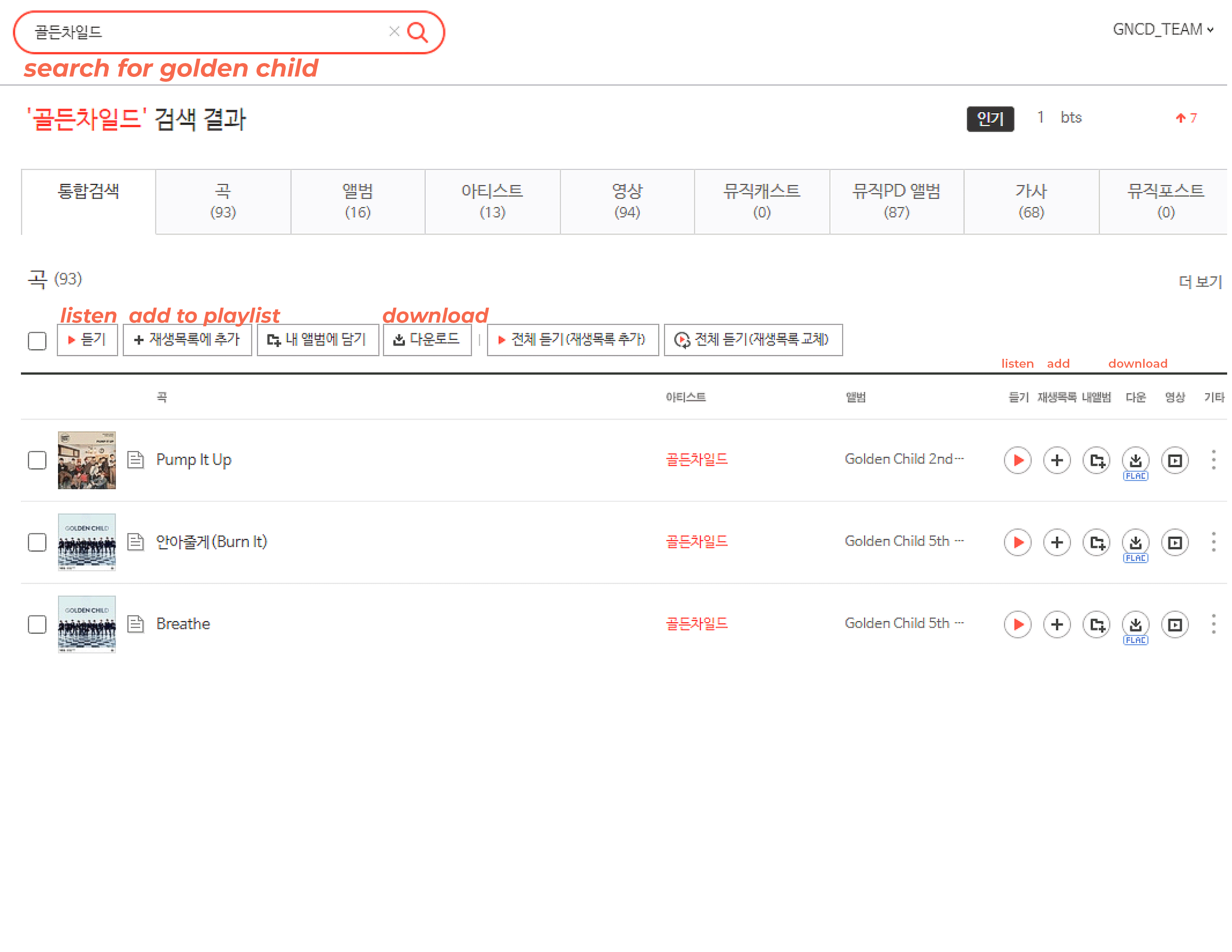Click the magnifier search icon
This screenshot has width=1232, height=952.
[x=417, y=32]
